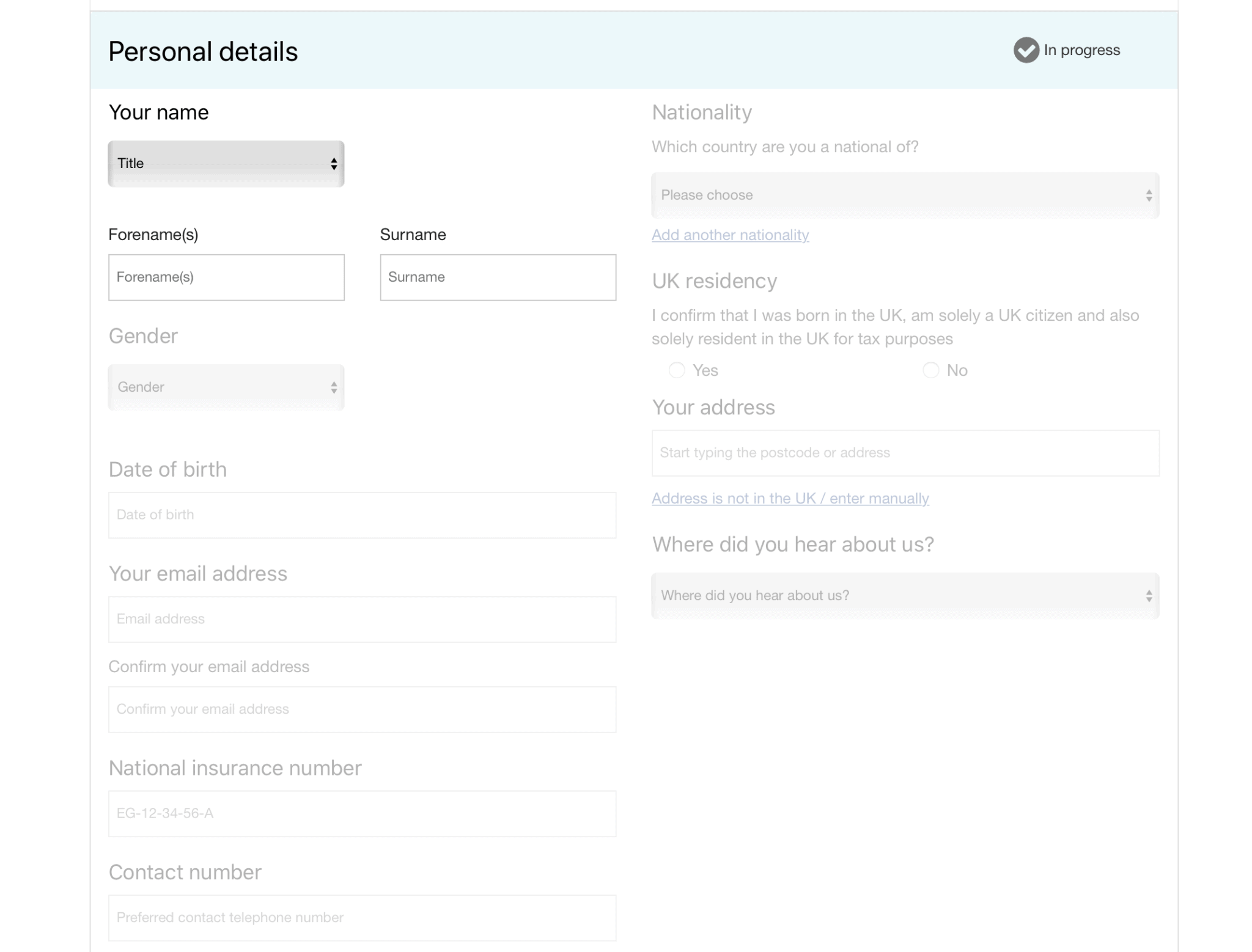The width and height of the screenshot is (1252, 952).
Task: Click the Forename(s) input field
Action: pos(226,277)
